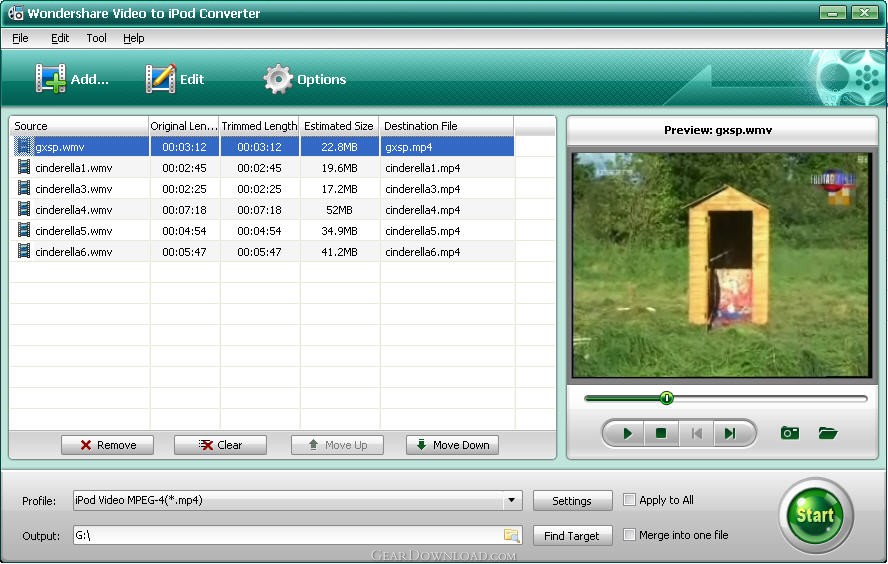Open profile Settings button
This screenshot has width=888, height=564.
(x=573, y=501)
